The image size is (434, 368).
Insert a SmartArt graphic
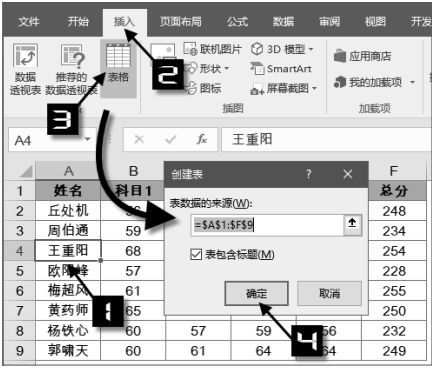281,69
